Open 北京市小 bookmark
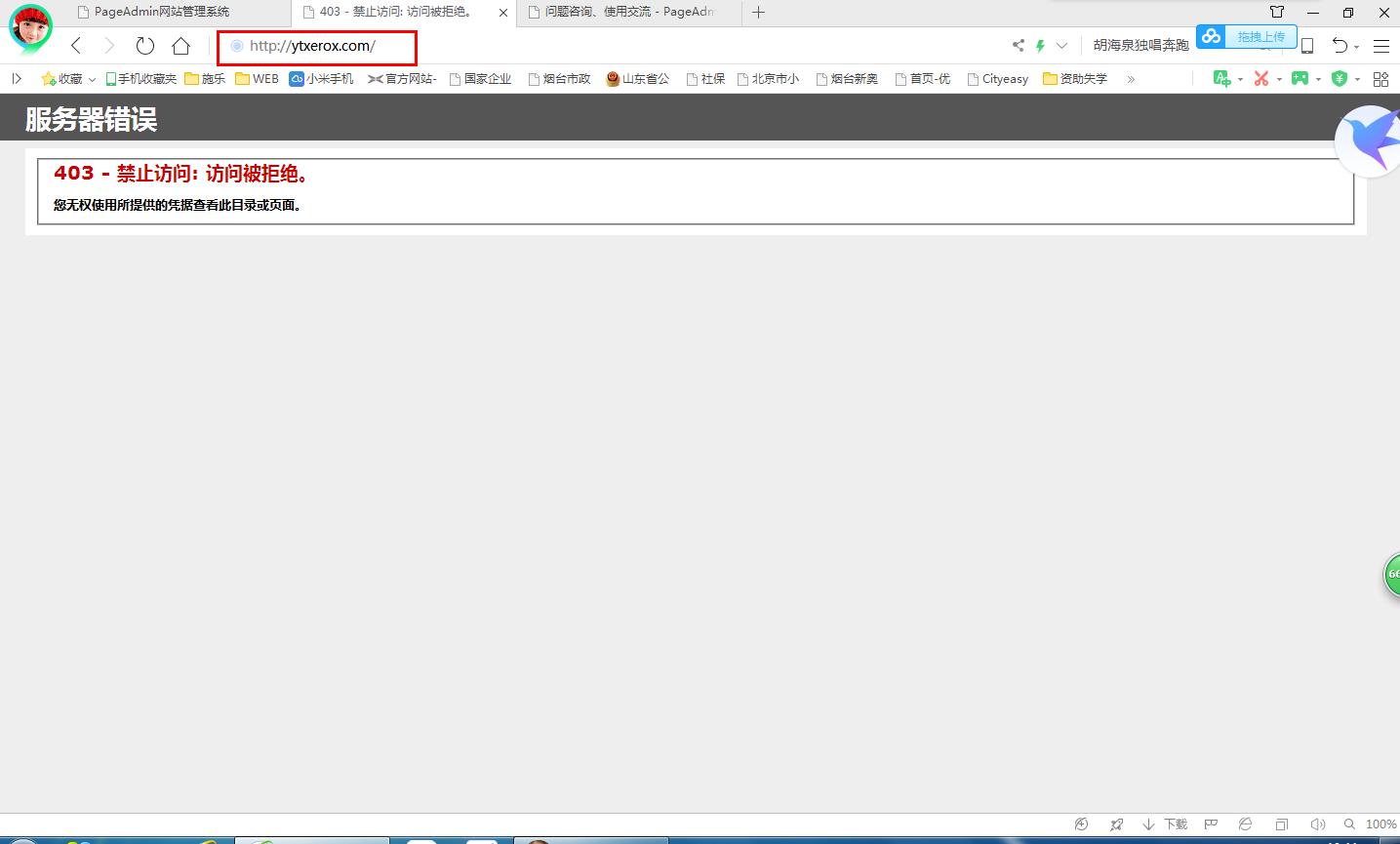The height and width of the screenshot is (844, 1400). [768, 79]
